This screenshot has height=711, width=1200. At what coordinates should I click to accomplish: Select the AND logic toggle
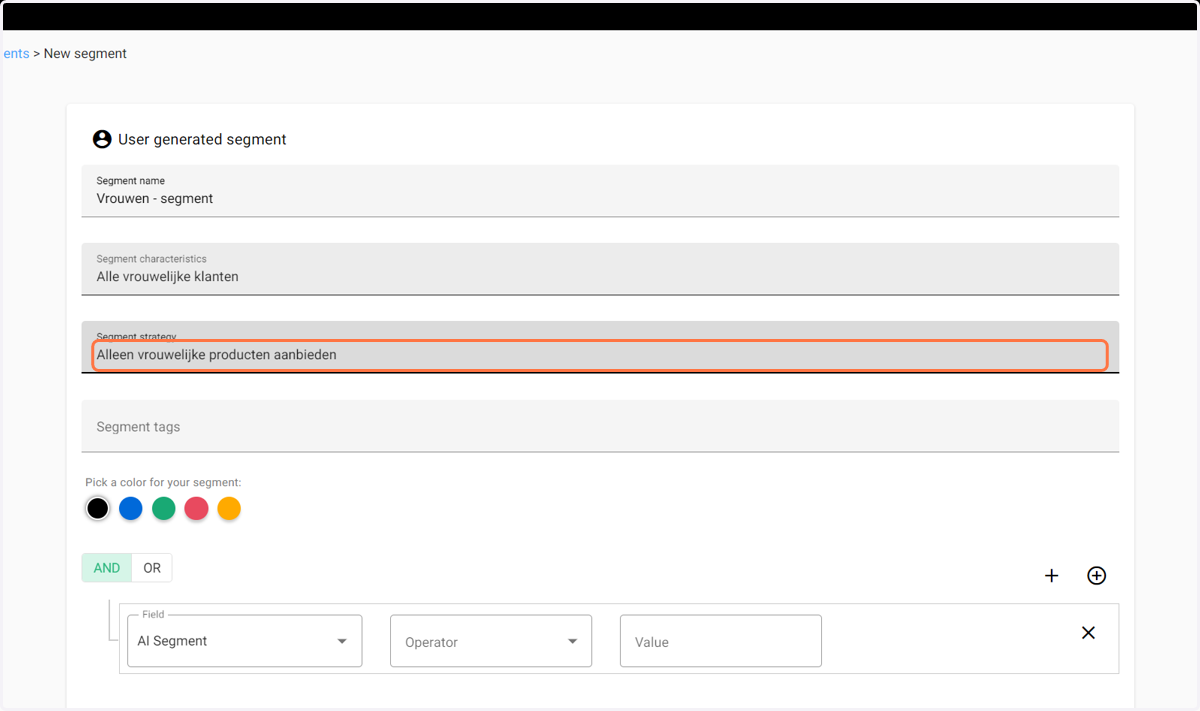coord(107,568)
